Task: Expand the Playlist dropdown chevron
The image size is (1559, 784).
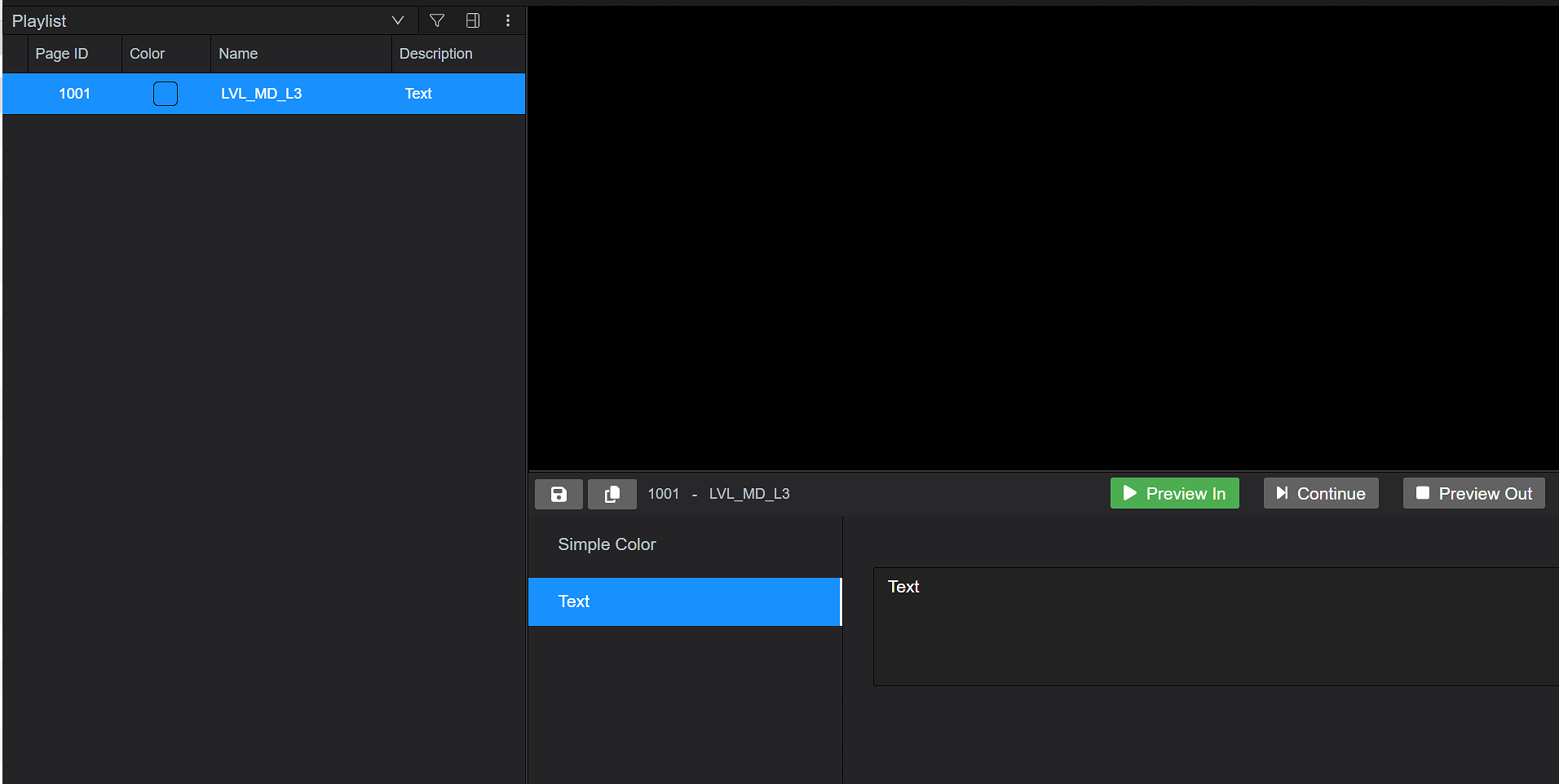Action: point(398,20)
